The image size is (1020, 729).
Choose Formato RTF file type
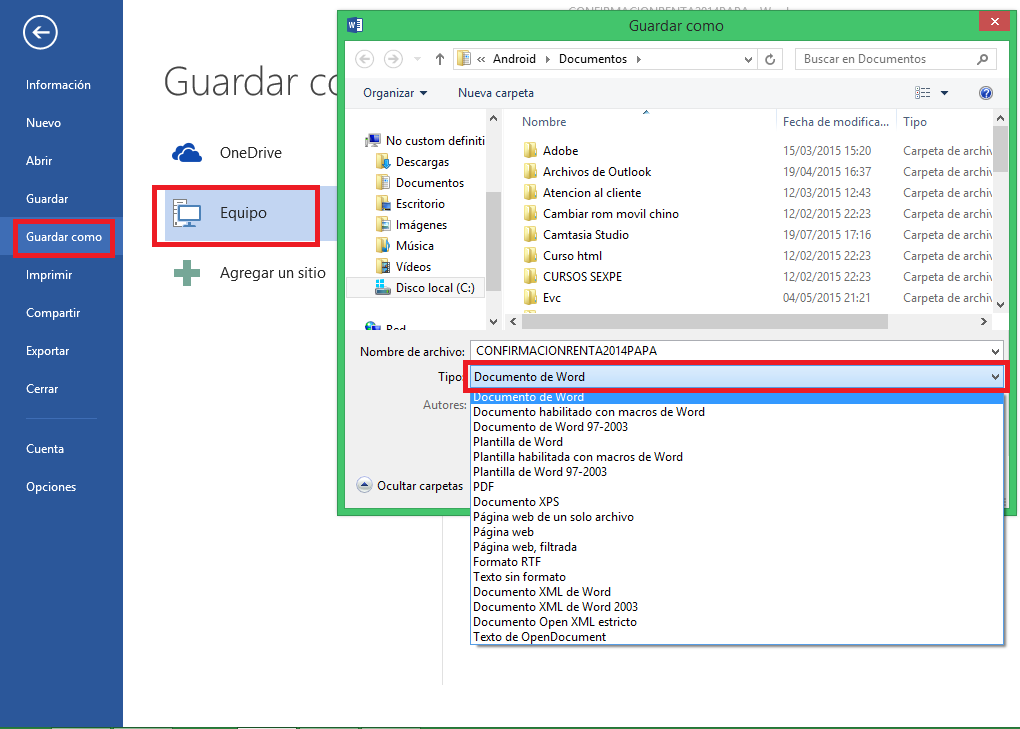[737, 562]
